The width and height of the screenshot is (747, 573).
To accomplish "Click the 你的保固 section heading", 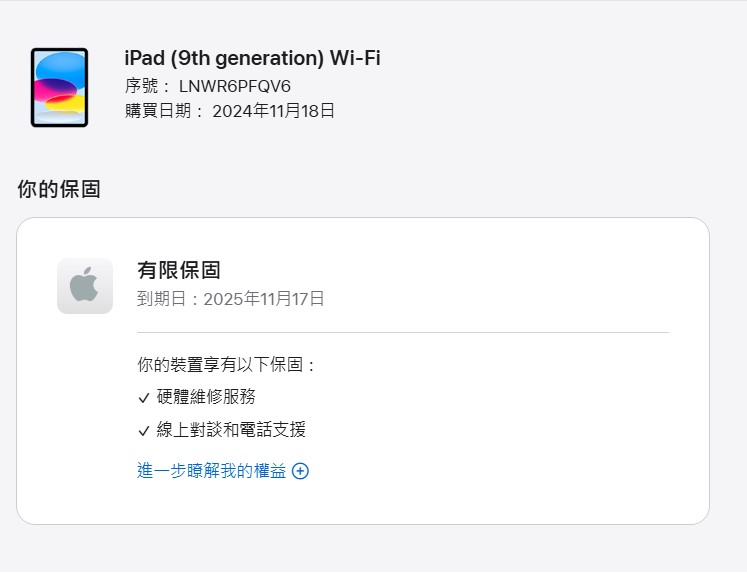I will [x=59, y=189].
